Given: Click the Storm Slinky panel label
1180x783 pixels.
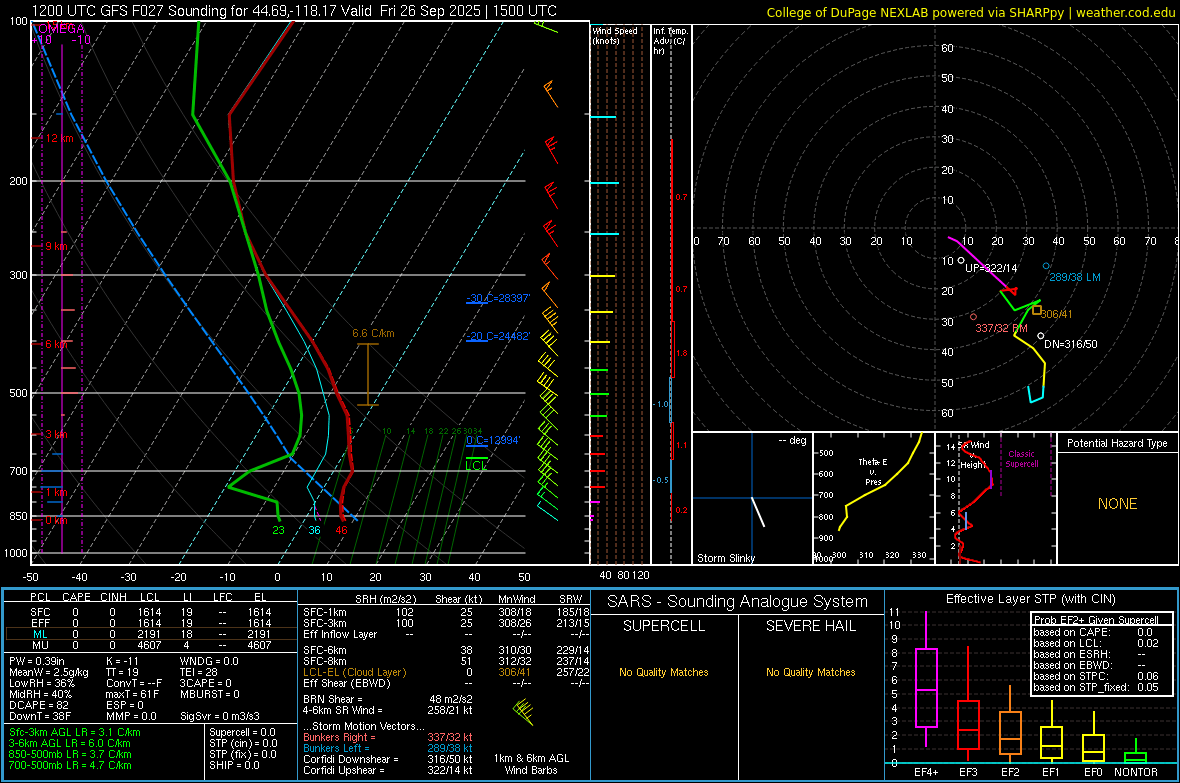Looking at the screenshot, I should coord(726,558).
